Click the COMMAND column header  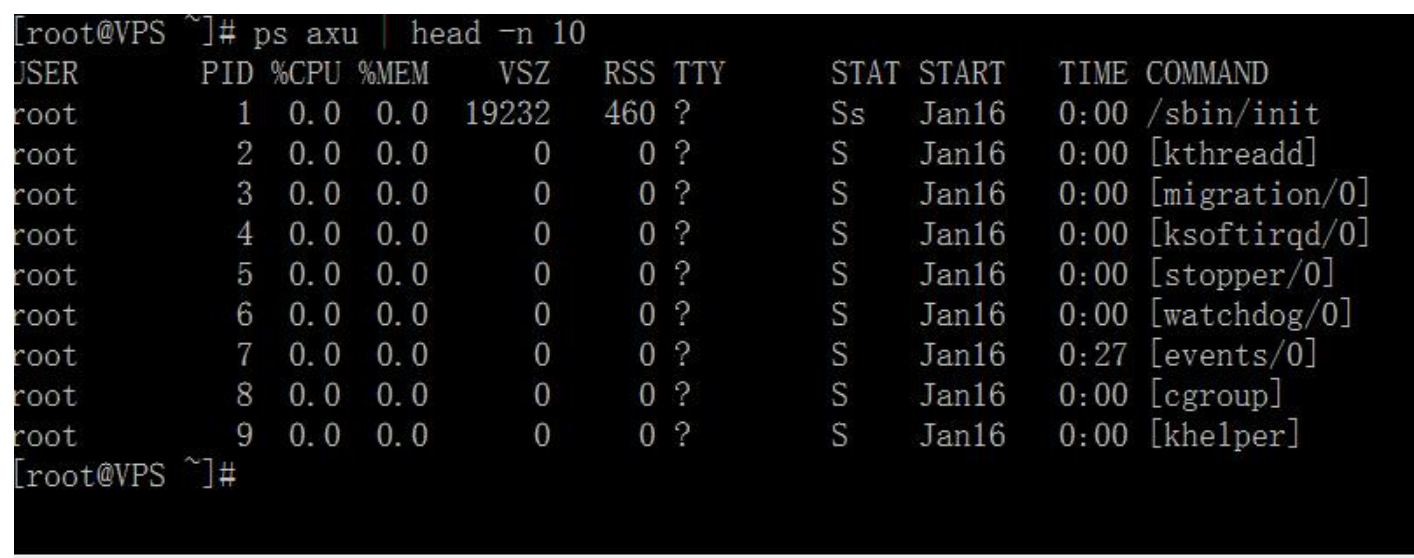1206,73
